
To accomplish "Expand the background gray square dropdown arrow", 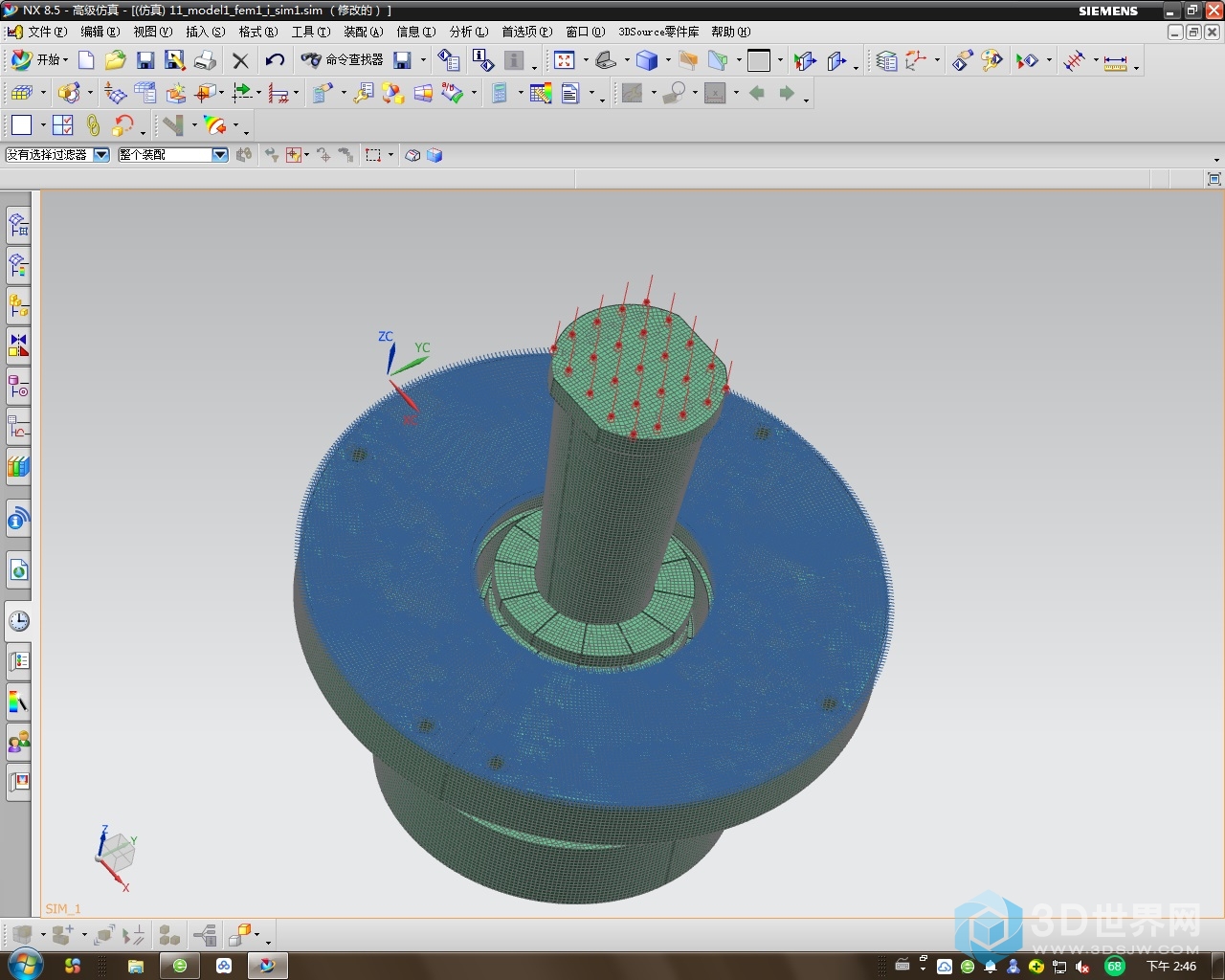I will [780, 60].
